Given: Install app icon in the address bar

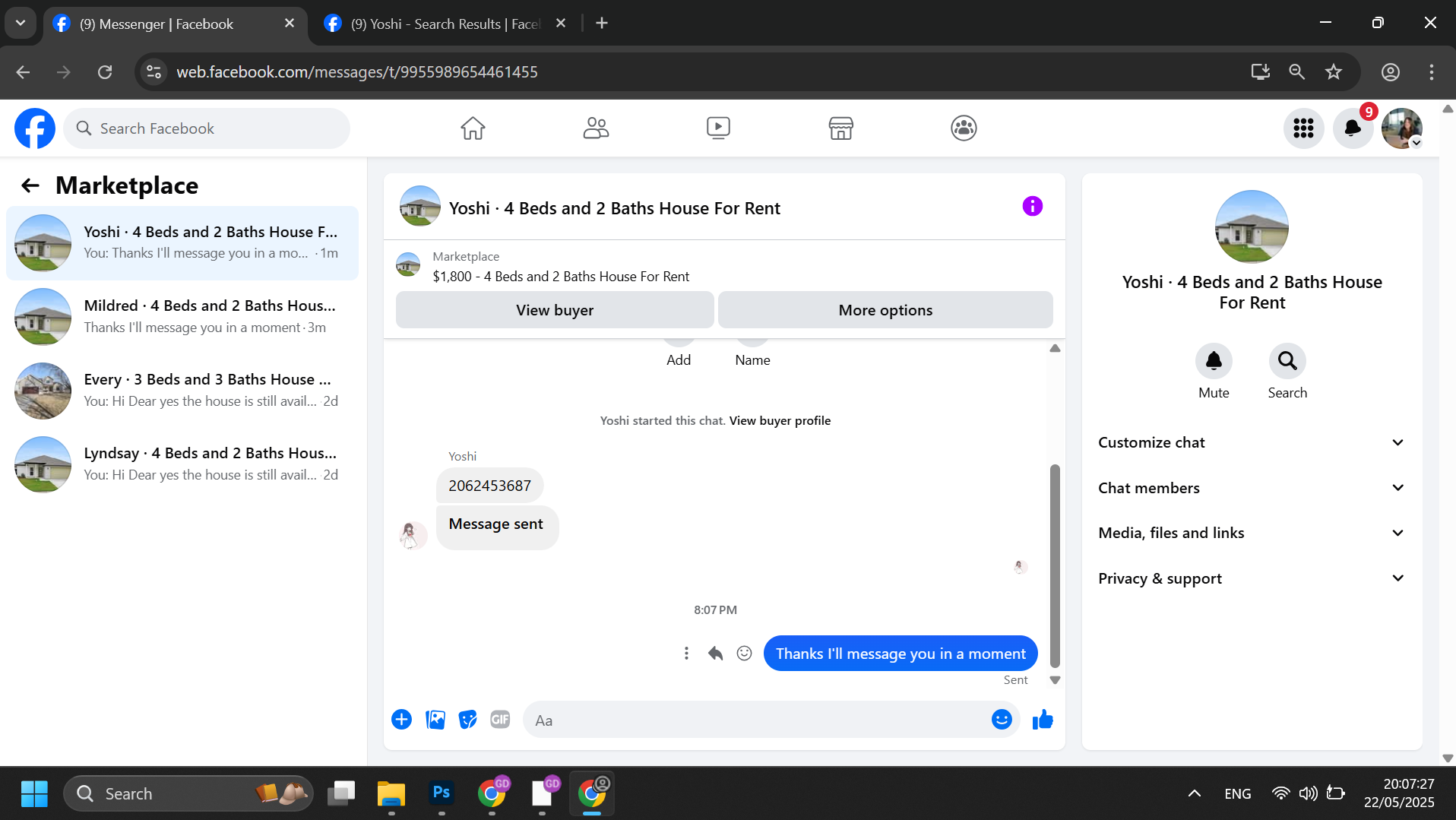Looking at the screenshot, I should click(1261, 72).
